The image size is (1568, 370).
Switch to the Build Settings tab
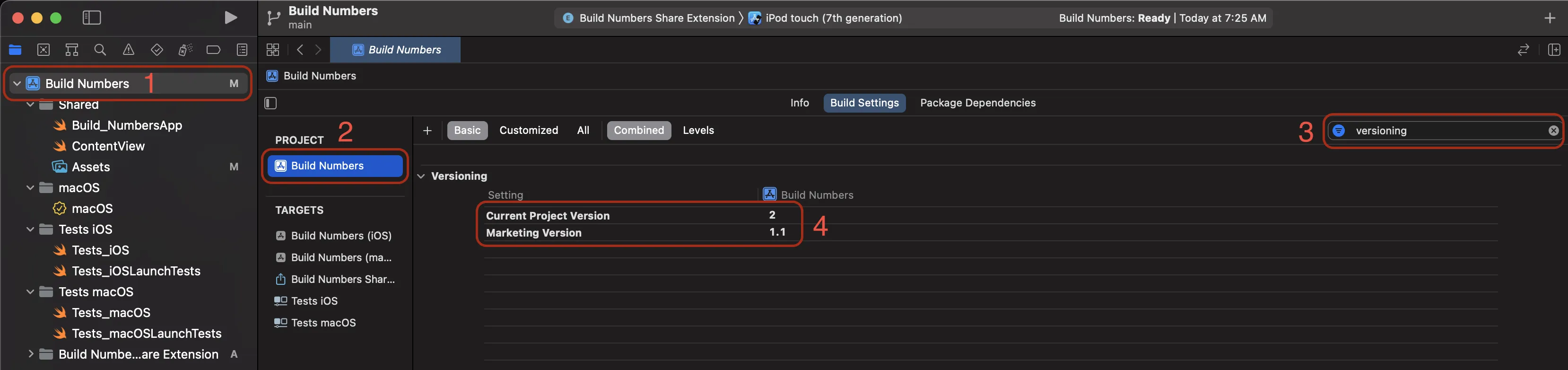(864, 103)
